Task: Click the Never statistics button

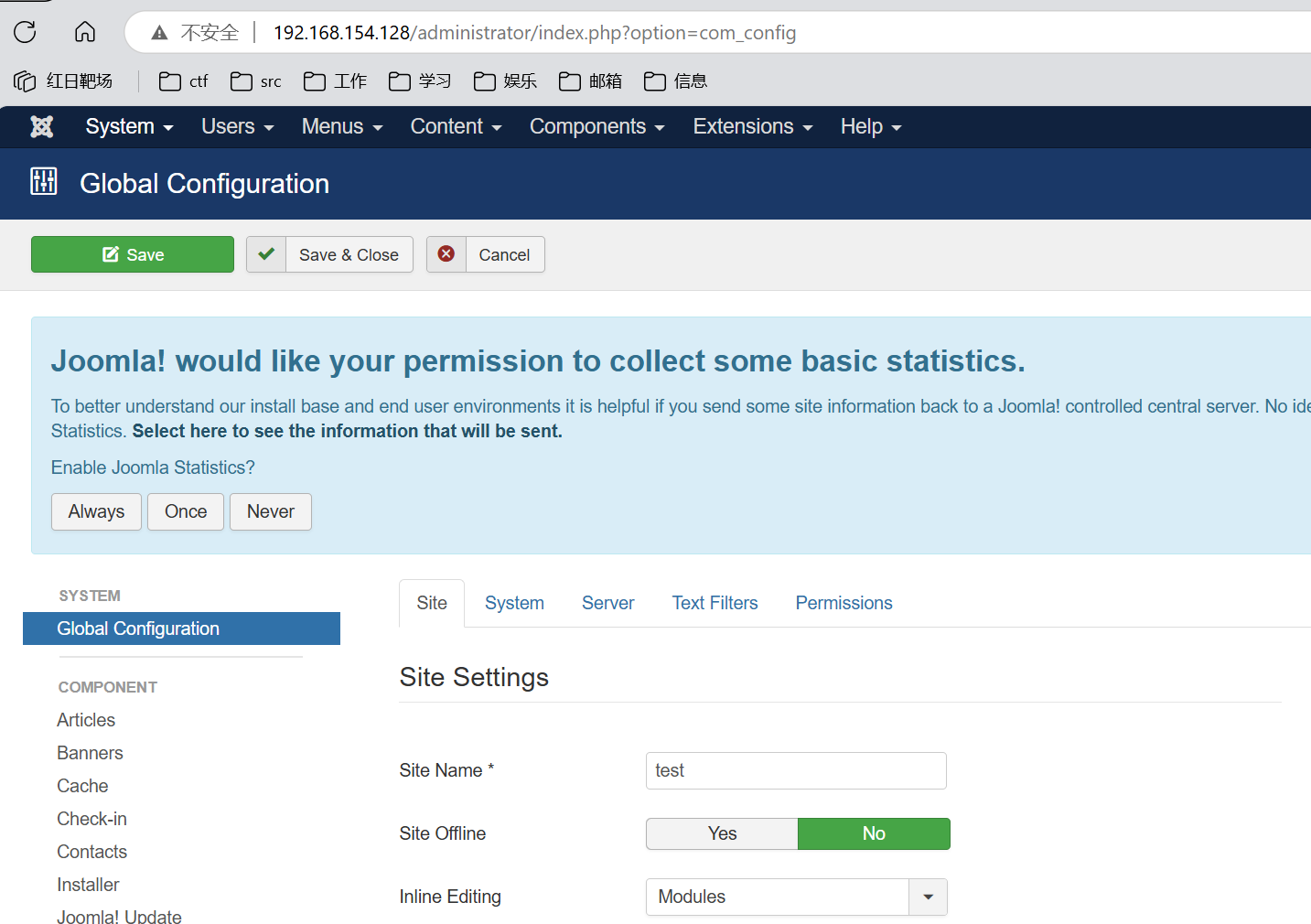Action: (x=271, y=511)
